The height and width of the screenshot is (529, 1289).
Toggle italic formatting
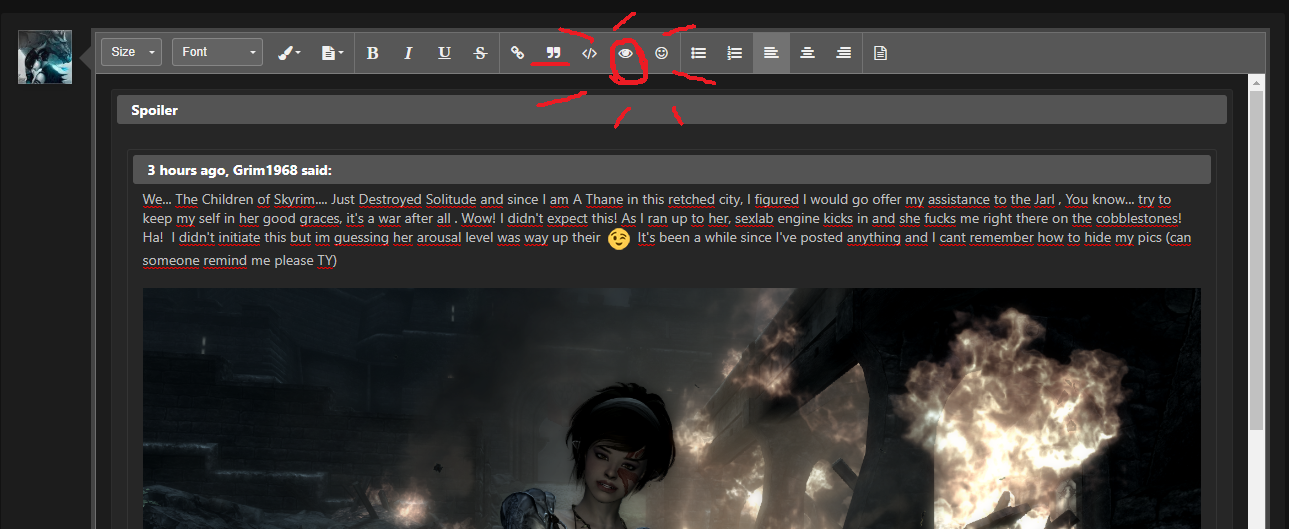point(408,53)
